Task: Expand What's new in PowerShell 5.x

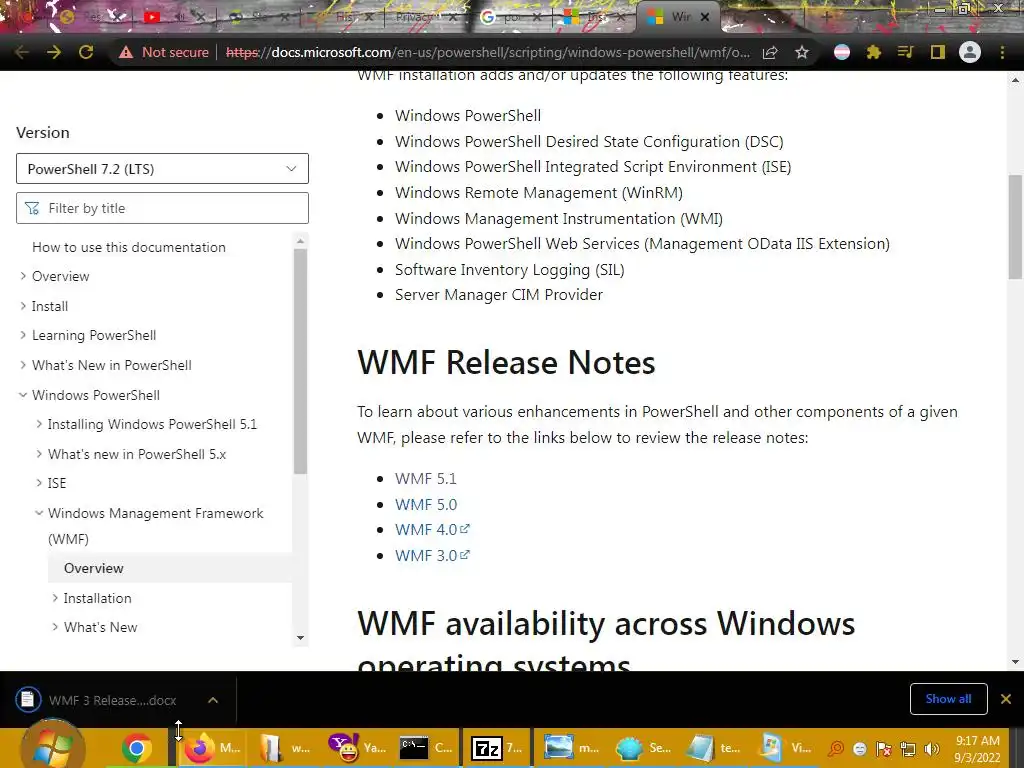Action: 39,454
